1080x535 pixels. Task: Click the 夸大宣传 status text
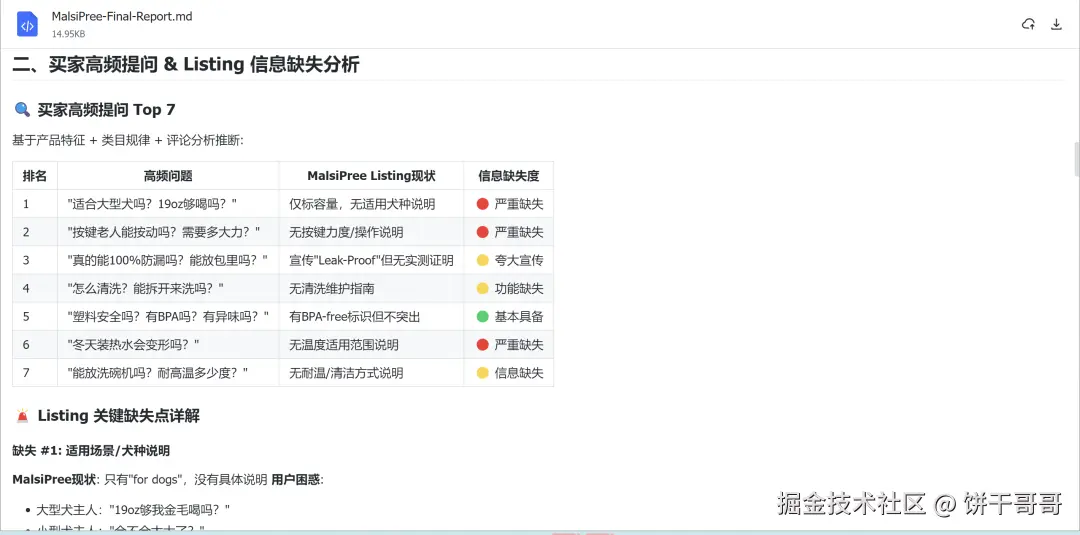pyautogui.click(x=519, y=260)
